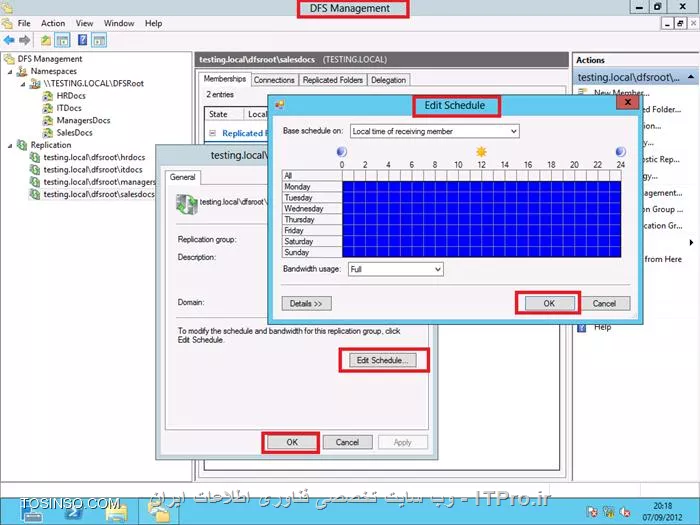
Task: Click Cancel in the Edit Schedule dialog
Action: [604, 304]
